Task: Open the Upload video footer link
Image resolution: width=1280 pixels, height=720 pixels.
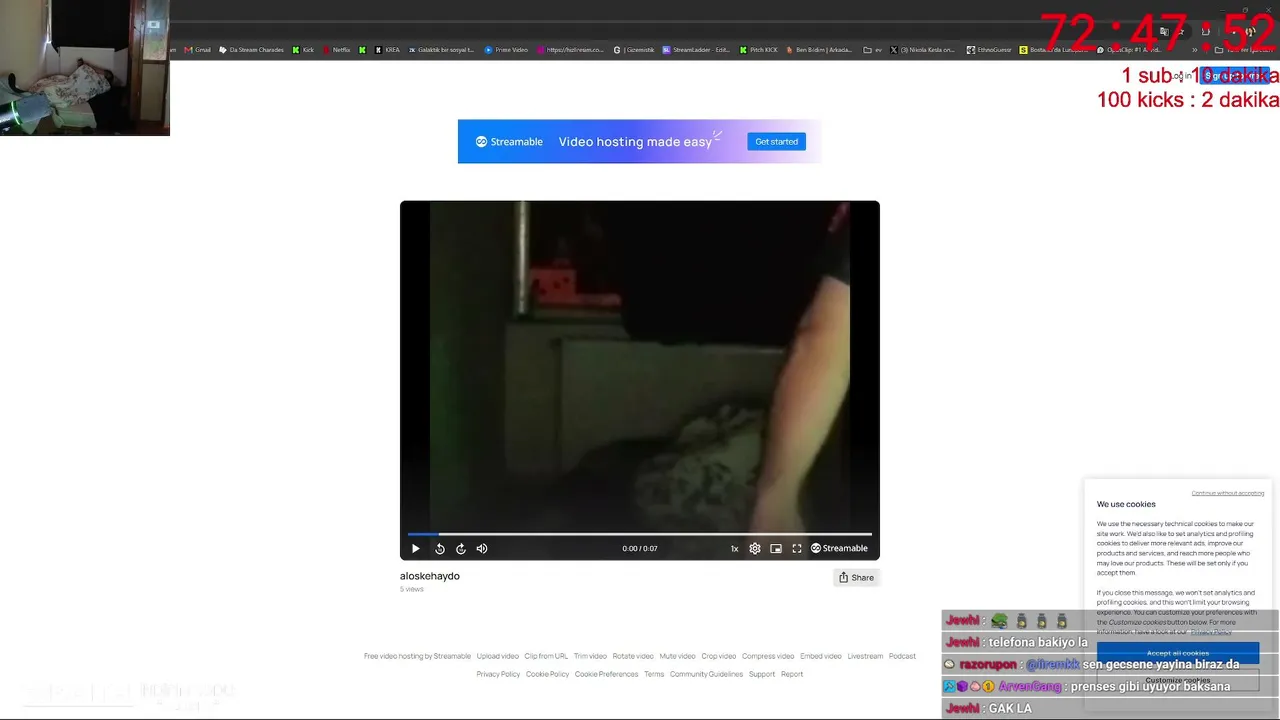Action: tap(498, 656)
